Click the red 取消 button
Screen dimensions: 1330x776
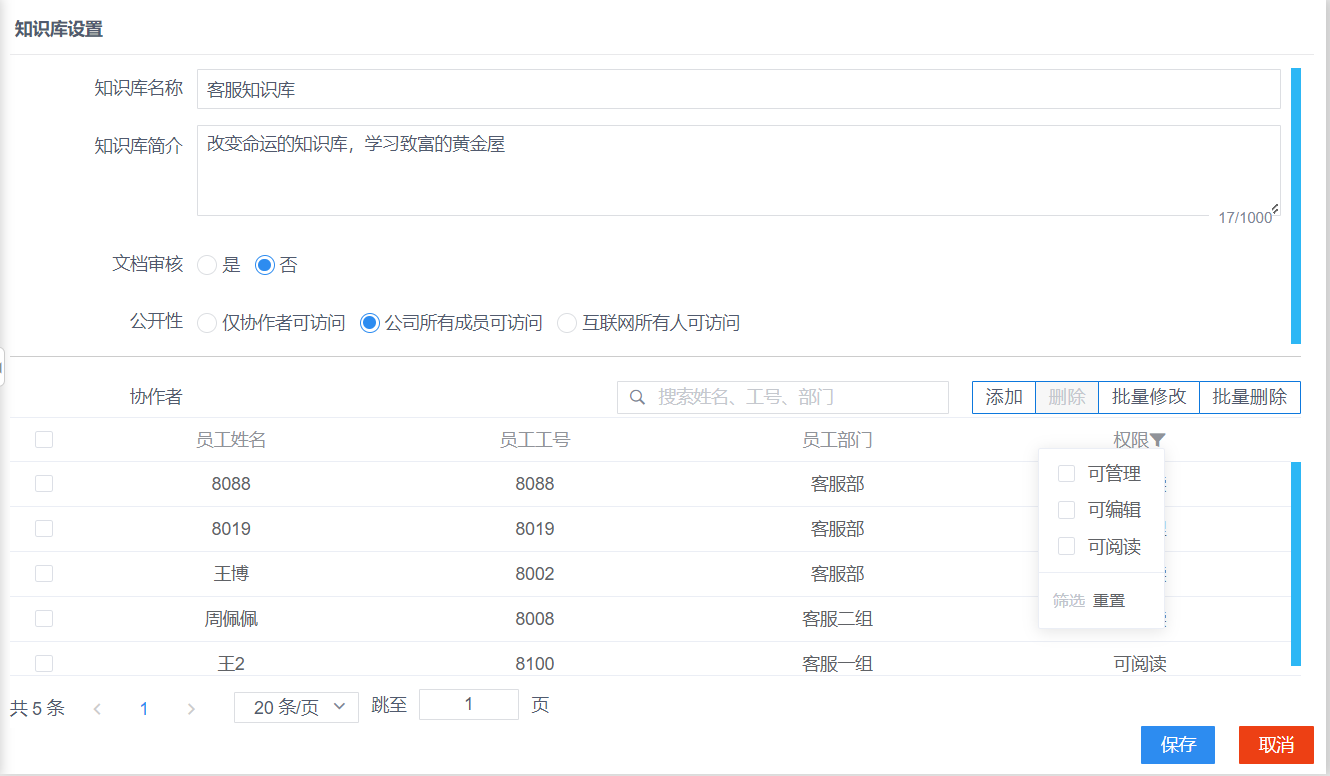[x=1276, y=745]
